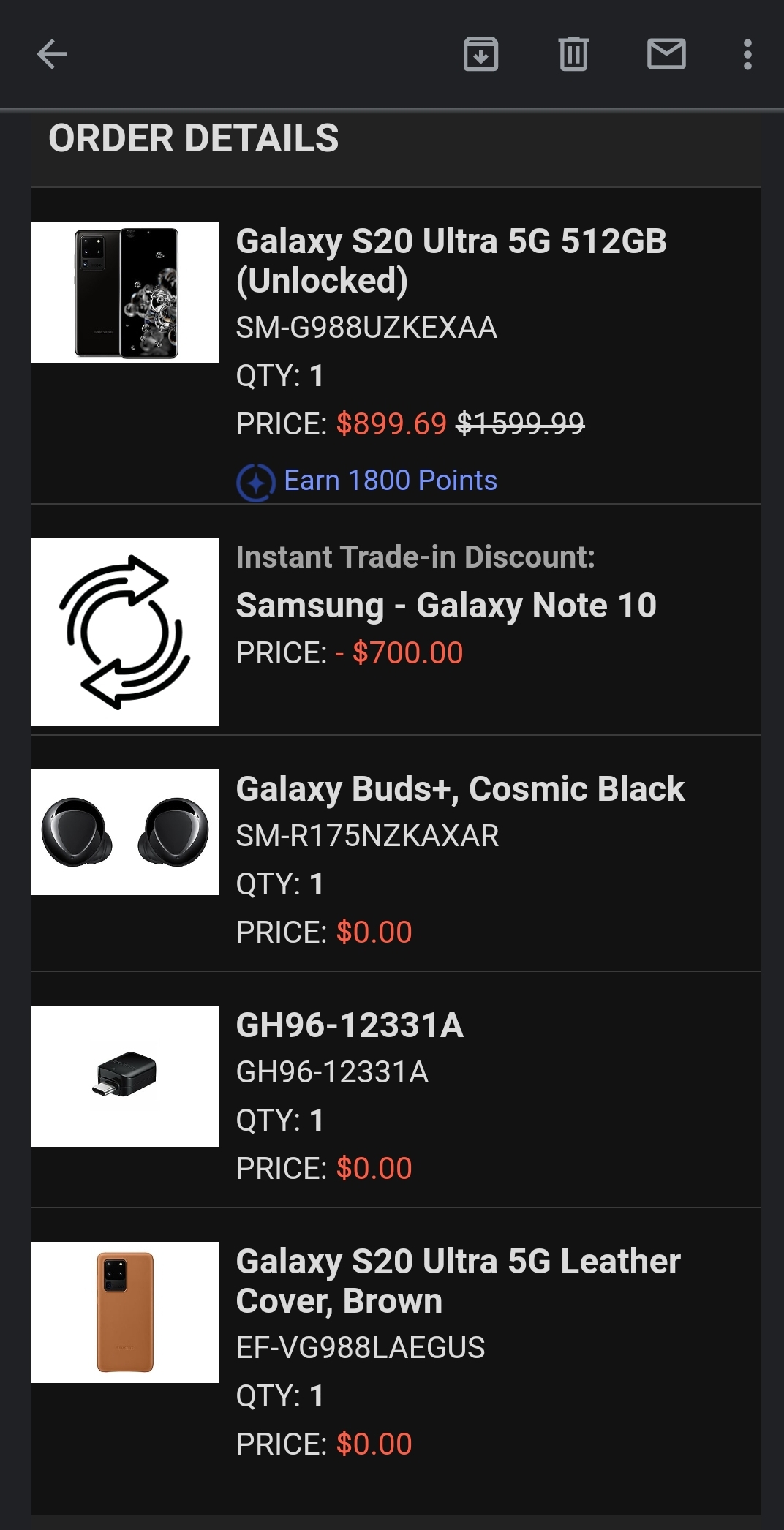Screen dimensions: 784x1530
Task: Tap the $899.69 sale price
Action: 391,423
